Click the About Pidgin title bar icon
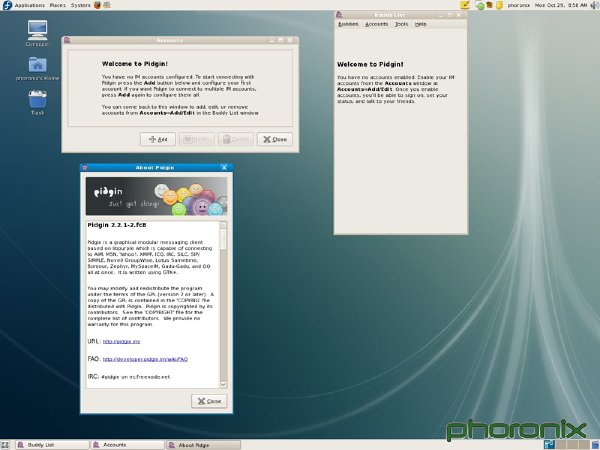Viewport: 600px width, 450px height. [x=85, y=167]
